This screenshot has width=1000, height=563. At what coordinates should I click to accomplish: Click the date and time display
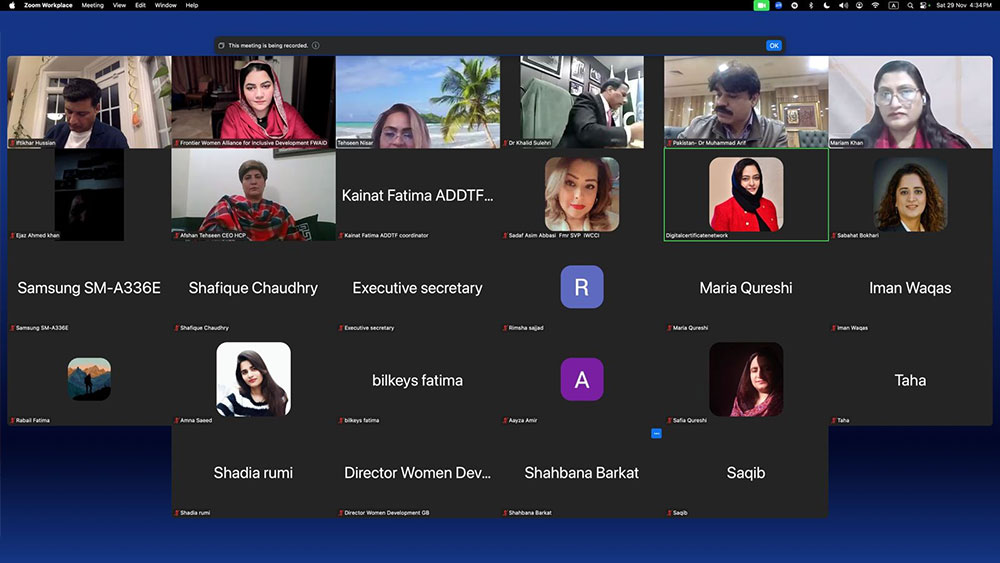[x=964, y=5]
